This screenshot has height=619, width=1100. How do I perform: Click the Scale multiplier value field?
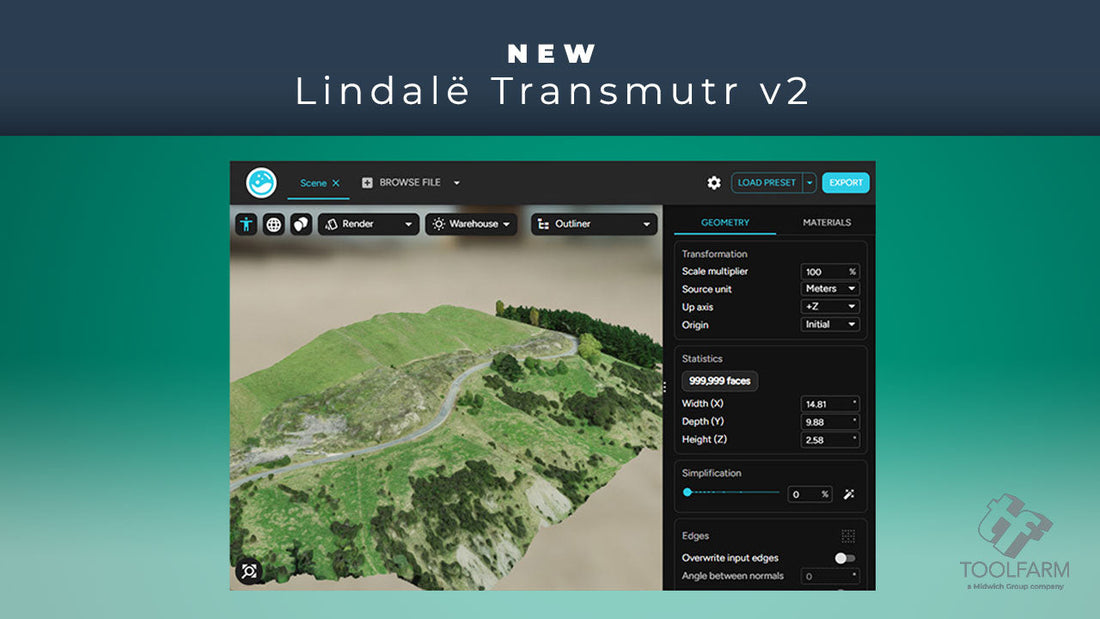point(830,272)
